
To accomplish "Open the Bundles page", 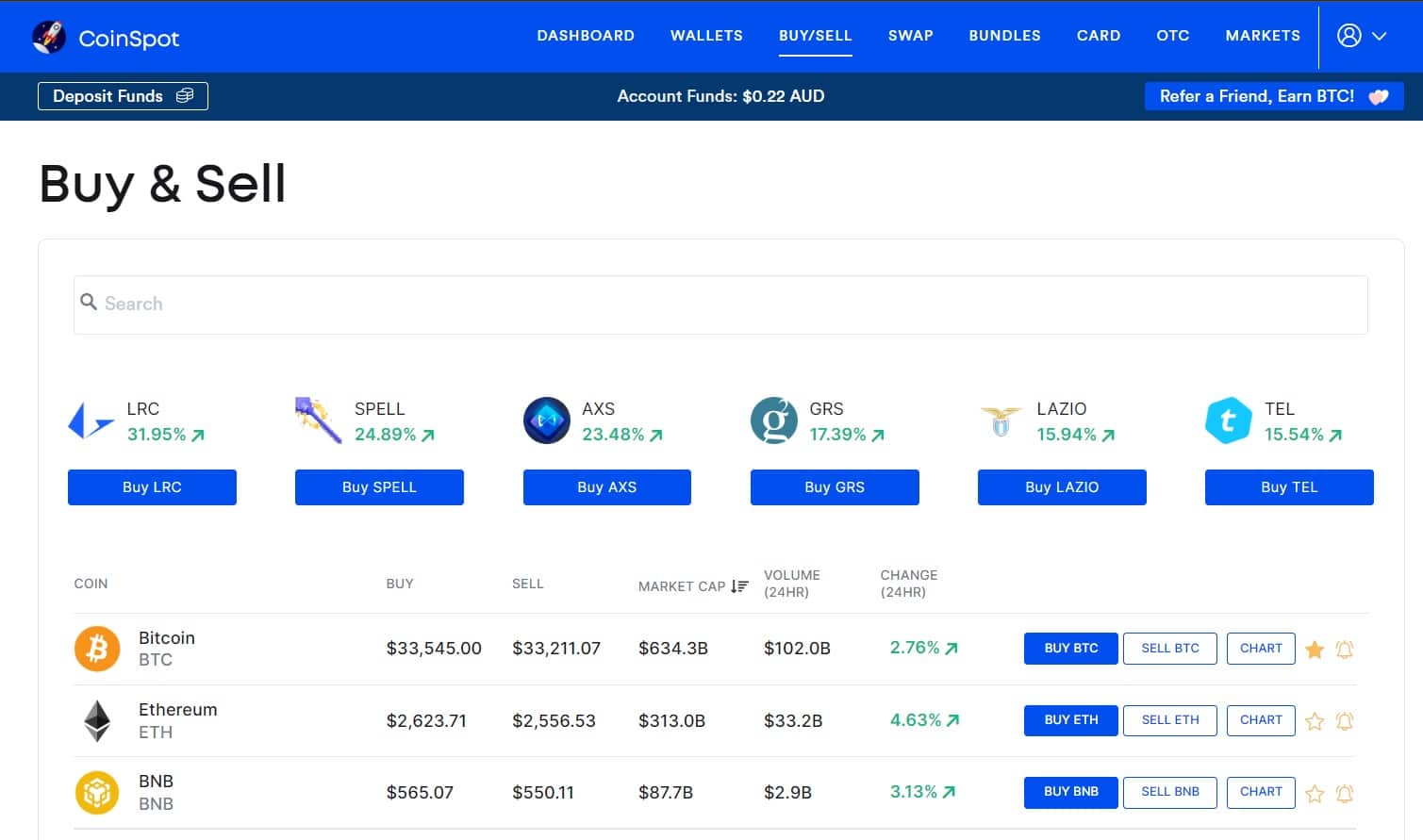I will point(1005,36).
